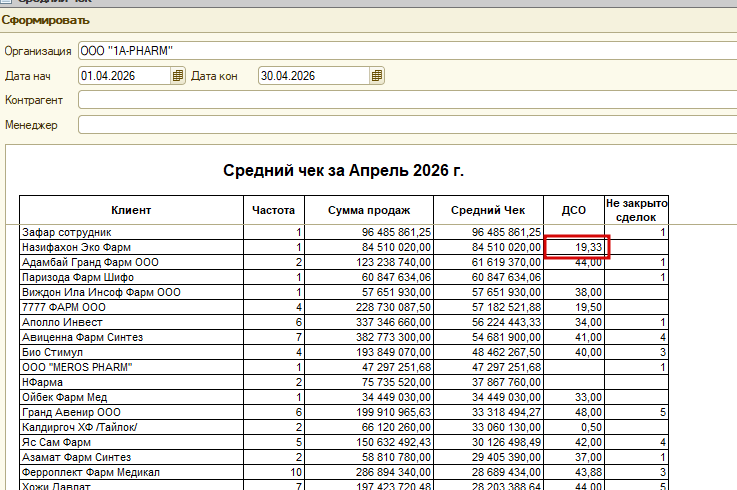Click the Средний Чек column header
Image resolution: width=737 pixels, height=490 pixels.
pos(488,210)
